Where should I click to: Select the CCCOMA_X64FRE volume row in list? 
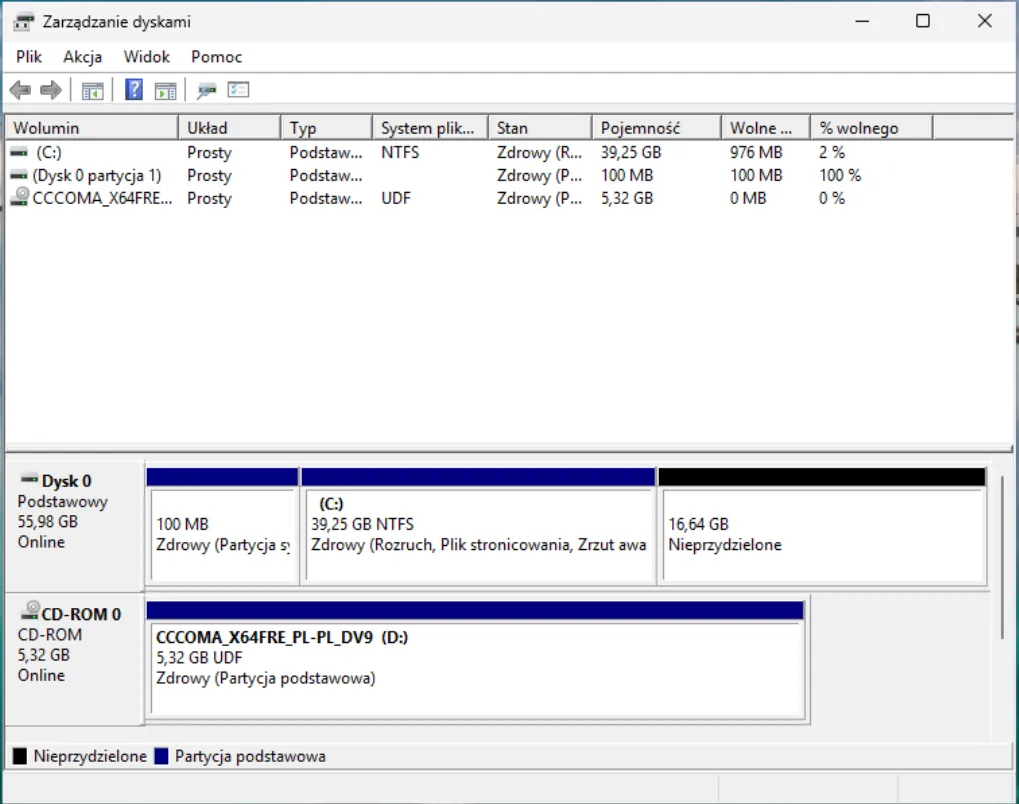click(102, 198)
